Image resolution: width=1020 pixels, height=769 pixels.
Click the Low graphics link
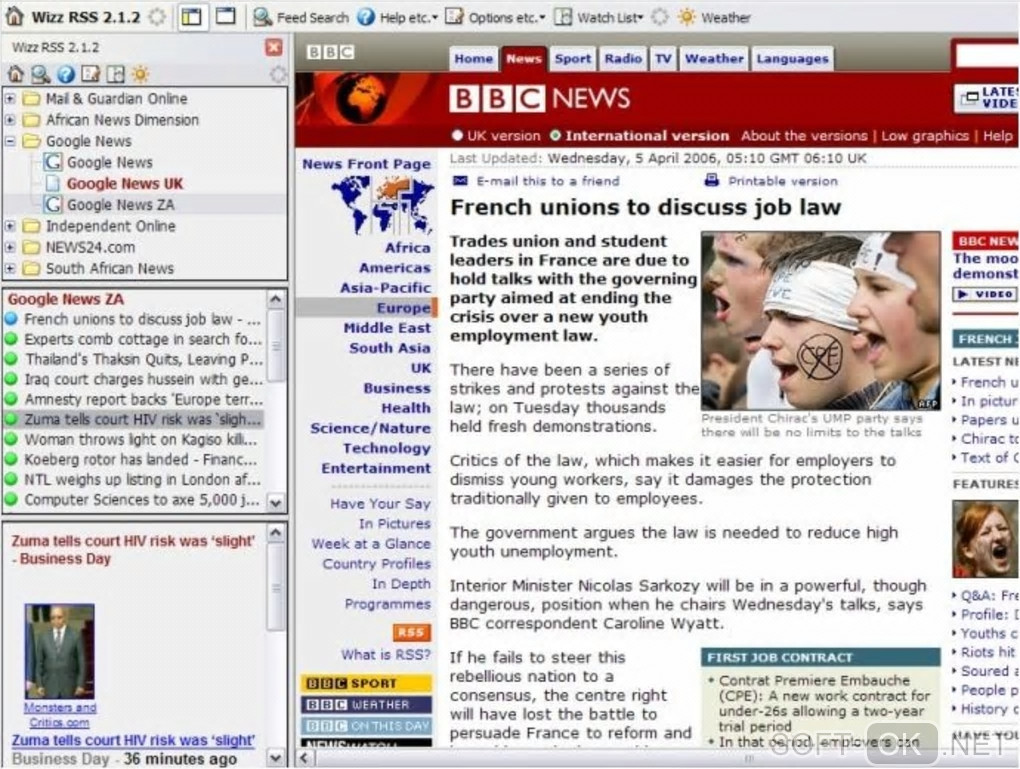pyautogui.click(x=924, y=135)
